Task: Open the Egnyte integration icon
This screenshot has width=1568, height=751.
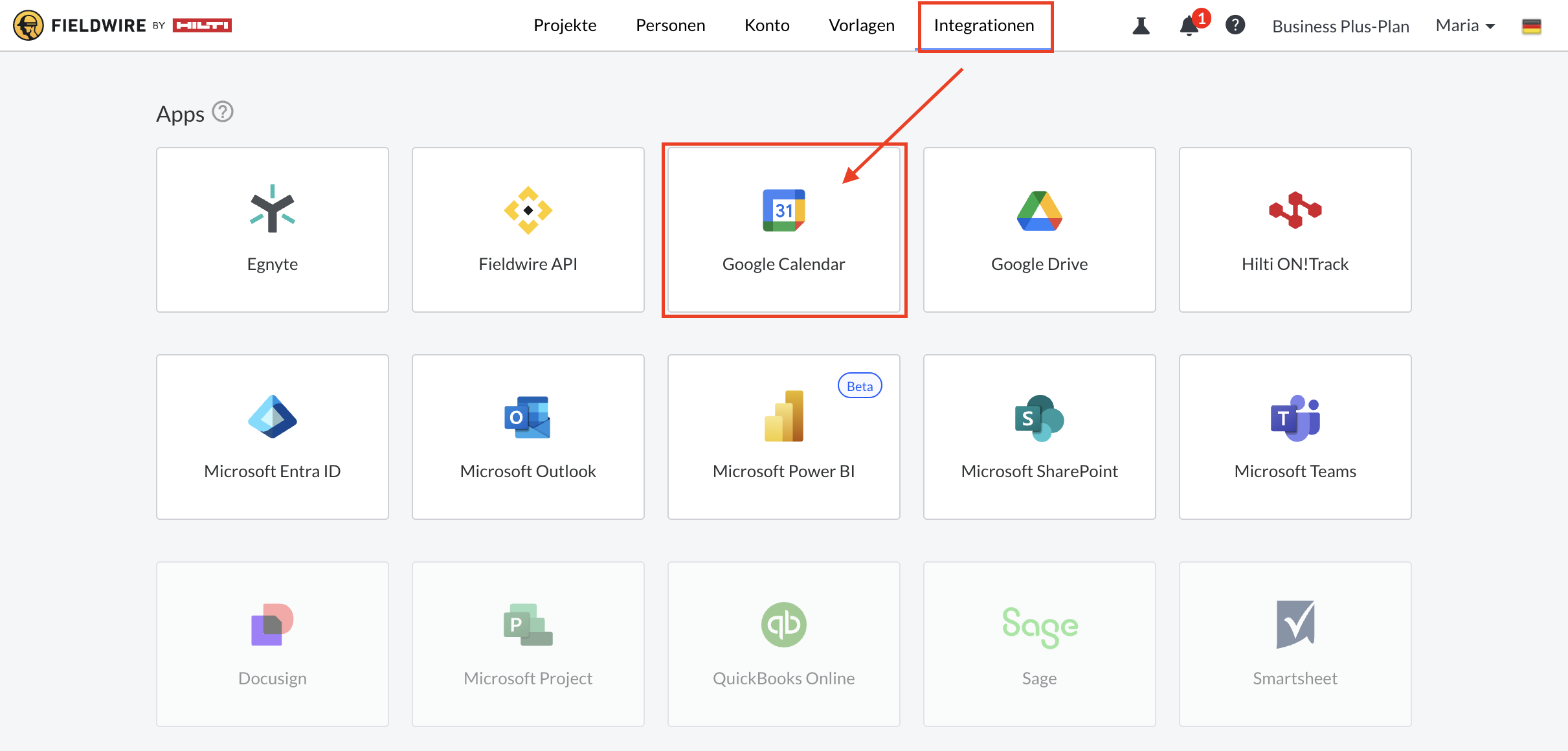Action: [x=273, y=209]
